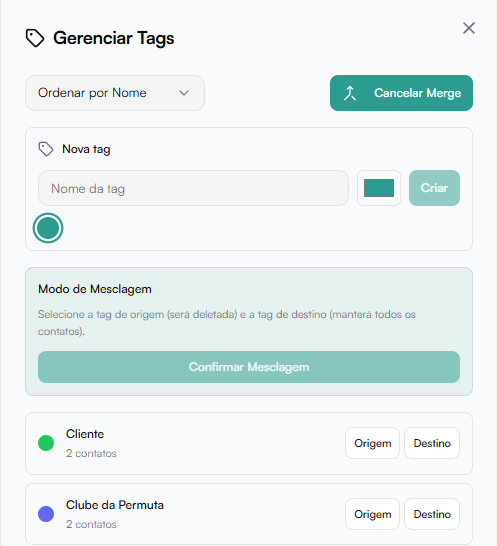Mark Cliente as Destino

[x=432, y=443]
